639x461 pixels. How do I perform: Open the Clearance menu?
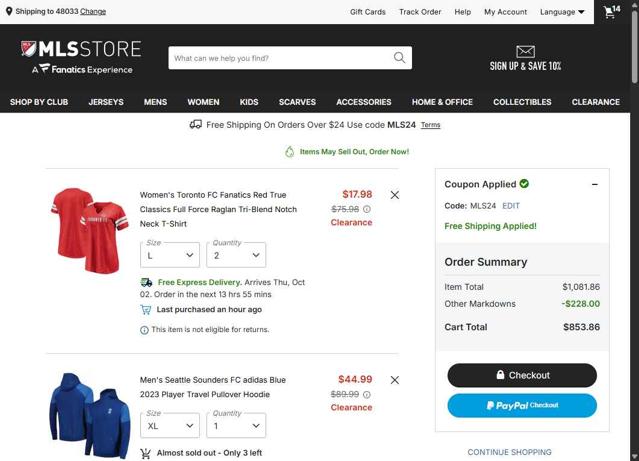(595, 102)
